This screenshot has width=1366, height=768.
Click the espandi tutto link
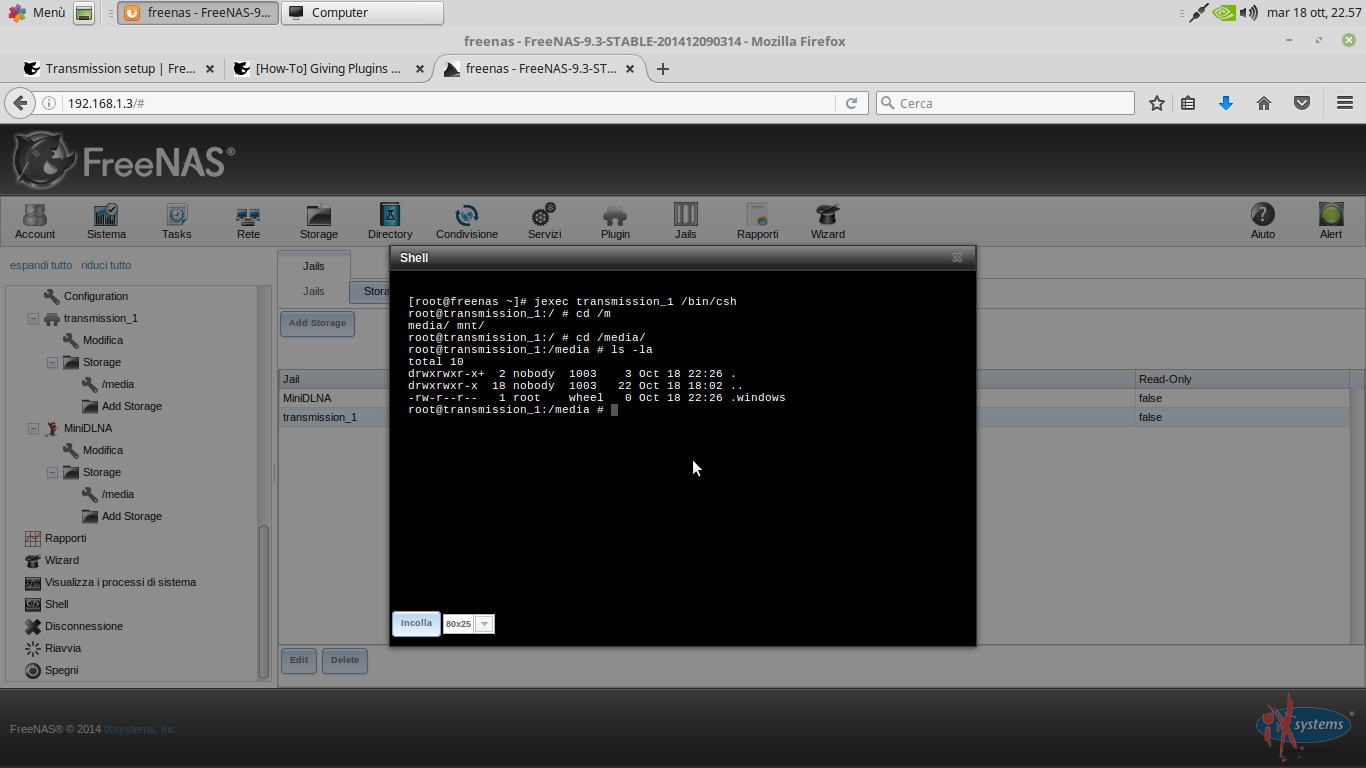[41, 265]
